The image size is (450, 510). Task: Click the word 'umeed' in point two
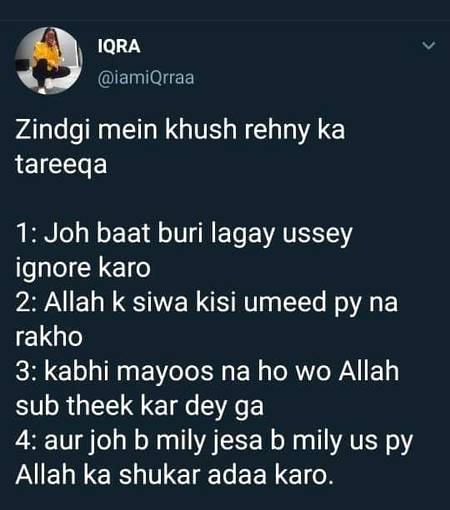pyautogui.click(x=285, y=302)
